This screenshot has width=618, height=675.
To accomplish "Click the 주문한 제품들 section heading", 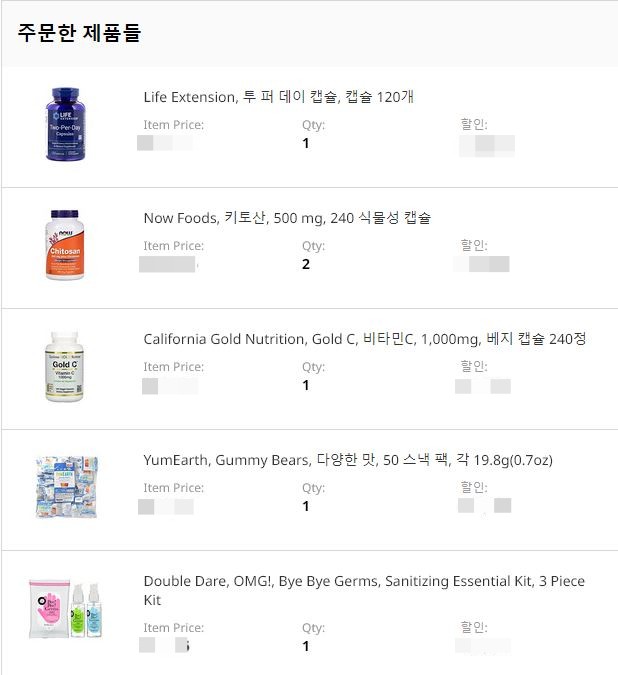I will [79, 33].
